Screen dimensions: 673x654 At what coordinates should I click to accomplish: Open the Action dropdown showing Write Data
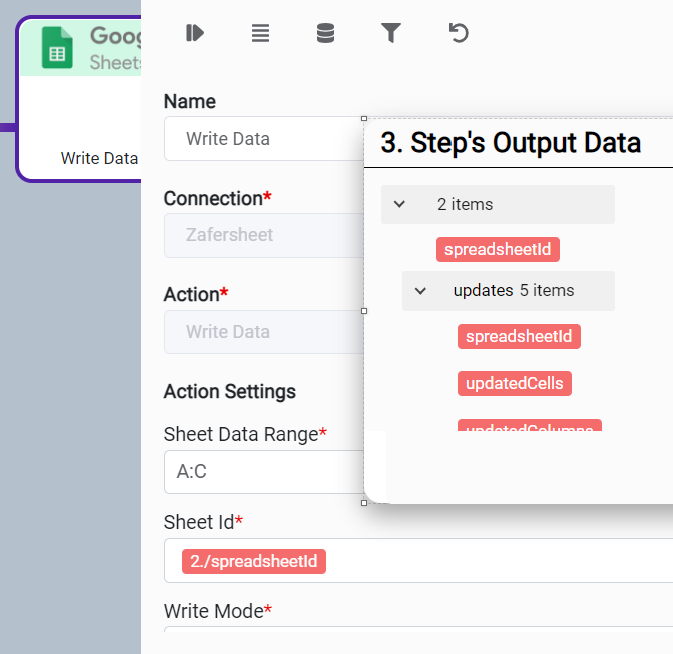click(x=262, y=332)
